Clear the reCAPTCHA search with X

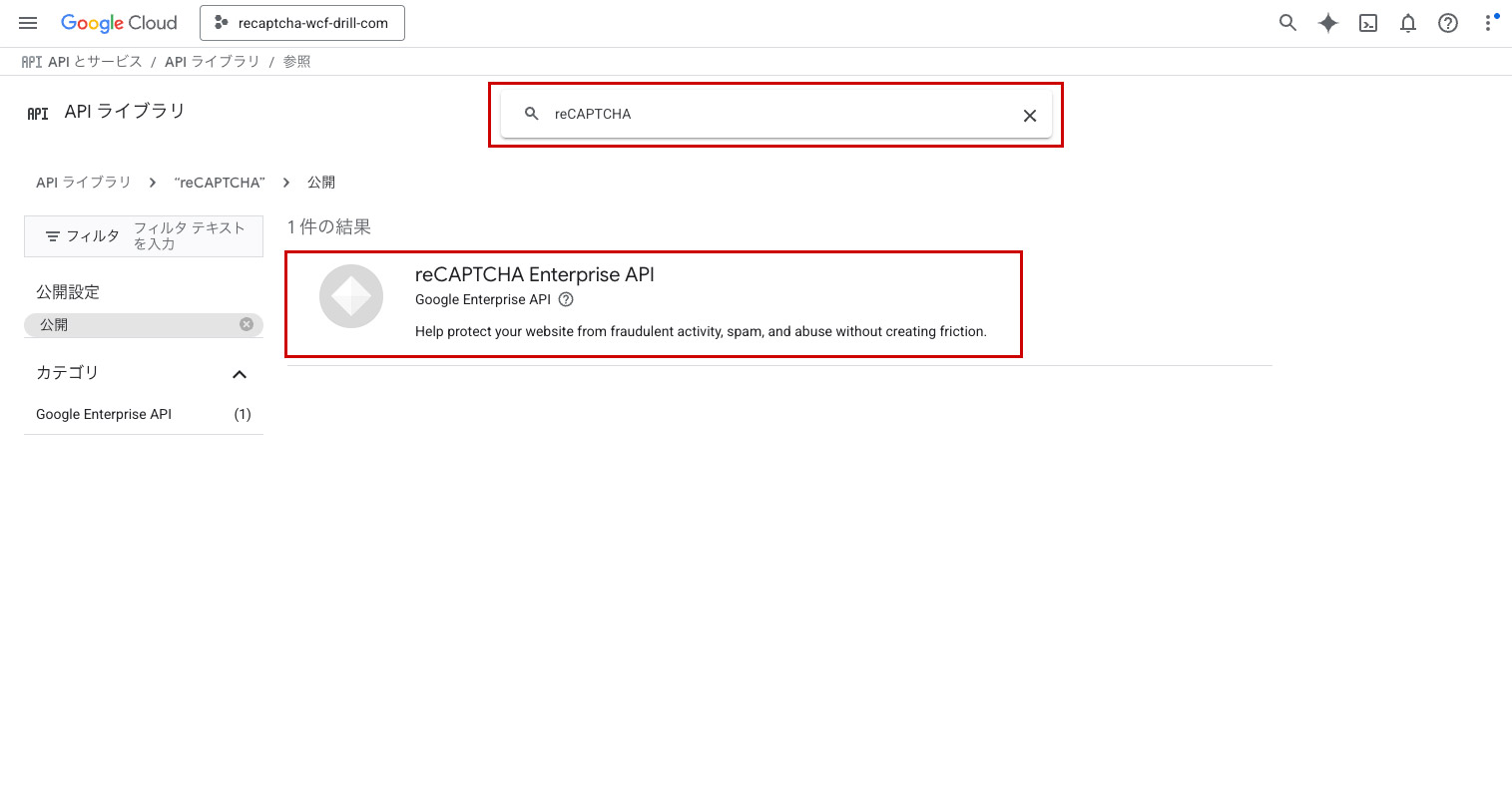(x=1030, y=116)
